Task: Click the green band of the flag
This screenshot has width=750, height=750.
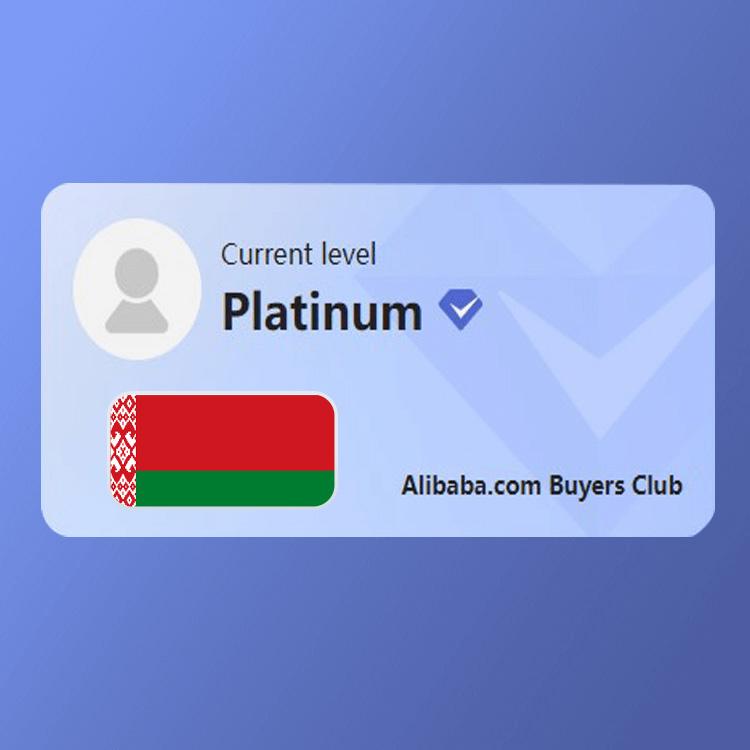Action: point(235,488)
